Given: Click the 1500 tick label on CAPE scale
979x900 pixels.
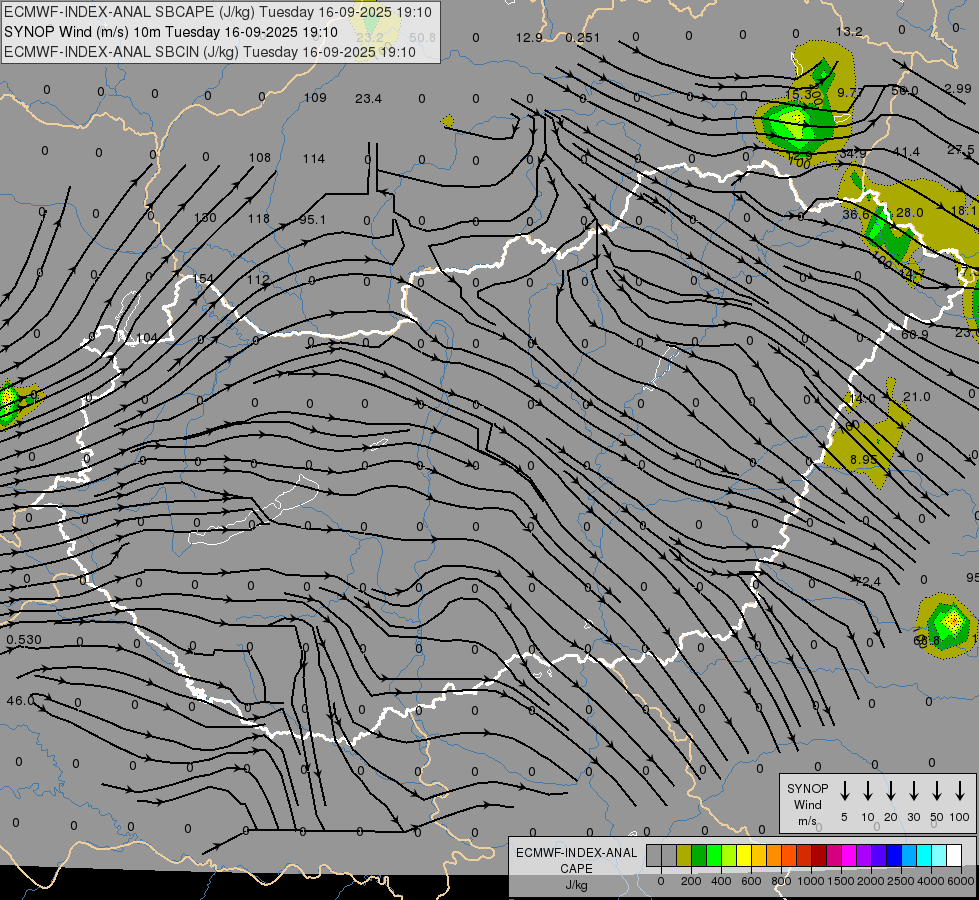Looking at the screenshot, I should click(842, 881).
